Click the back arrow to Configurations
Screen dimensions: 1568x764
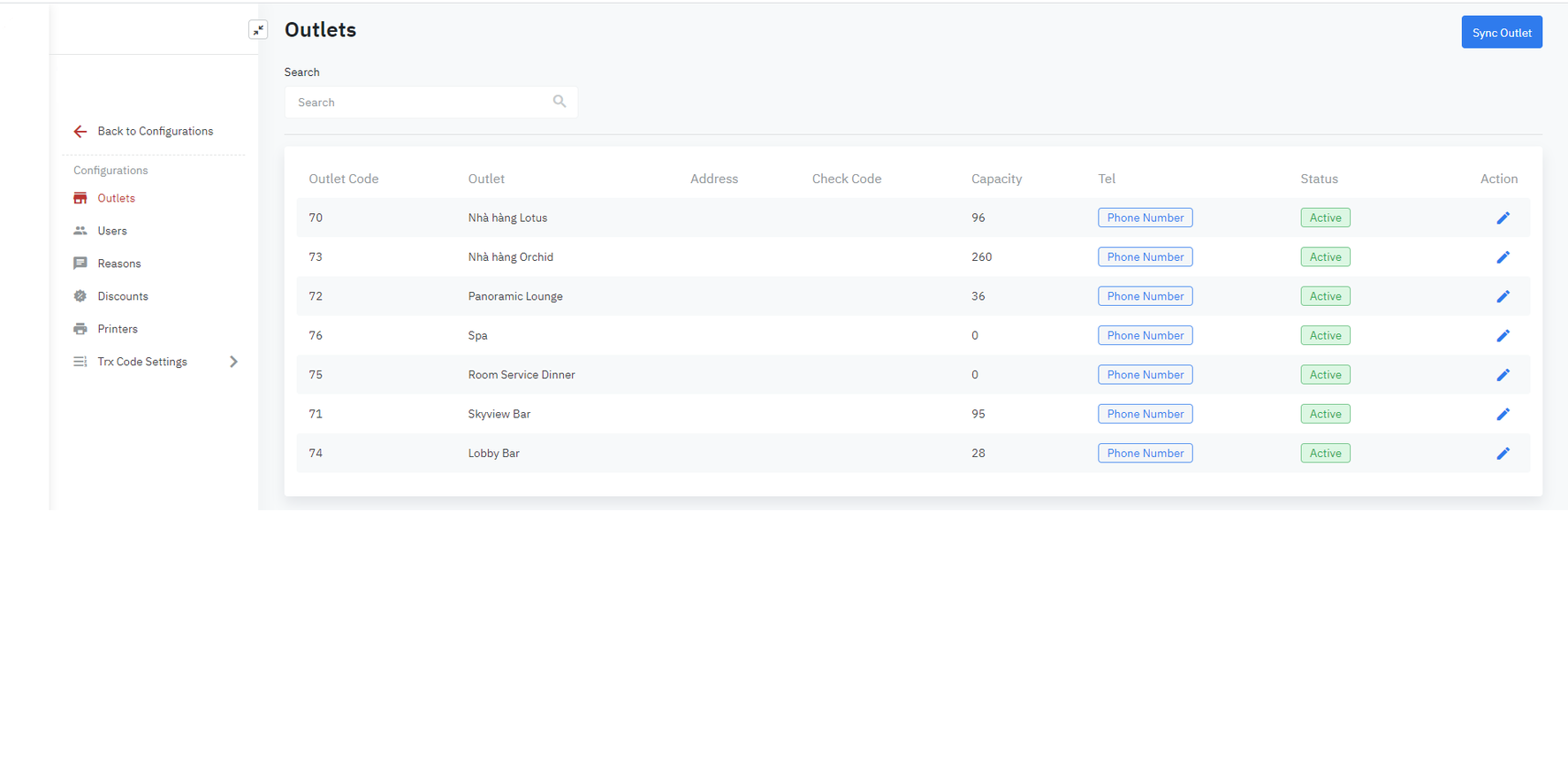coord(80,132)
